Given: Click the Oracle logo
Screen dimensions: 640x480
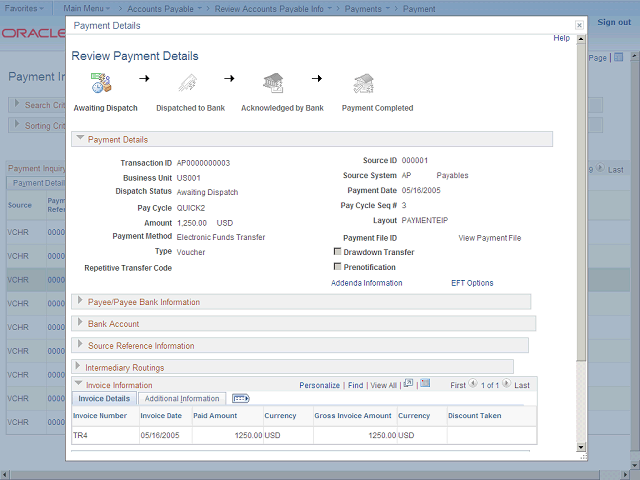Looking at the screenshot, I should pyautogui.click(x=33, y=33).
